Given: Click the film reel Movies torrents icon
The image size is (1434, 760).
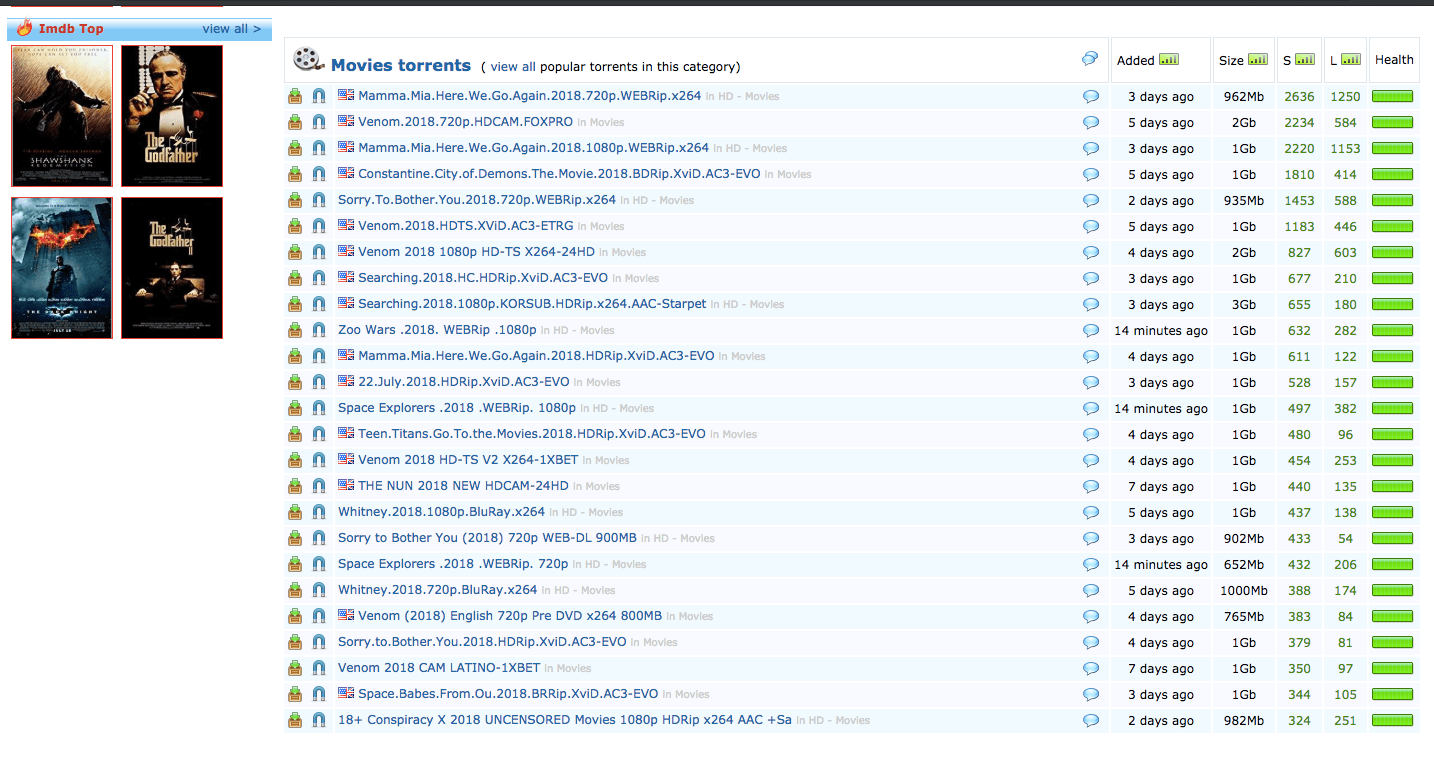Looking at the screenshot, I should pyautogui.click(x=309, y=60).
